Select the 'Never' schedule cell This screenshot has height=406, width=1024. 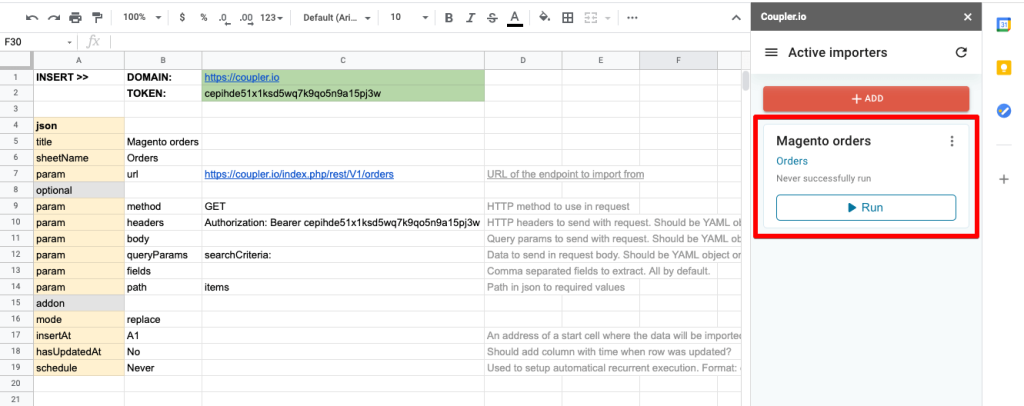coord(163,368)
